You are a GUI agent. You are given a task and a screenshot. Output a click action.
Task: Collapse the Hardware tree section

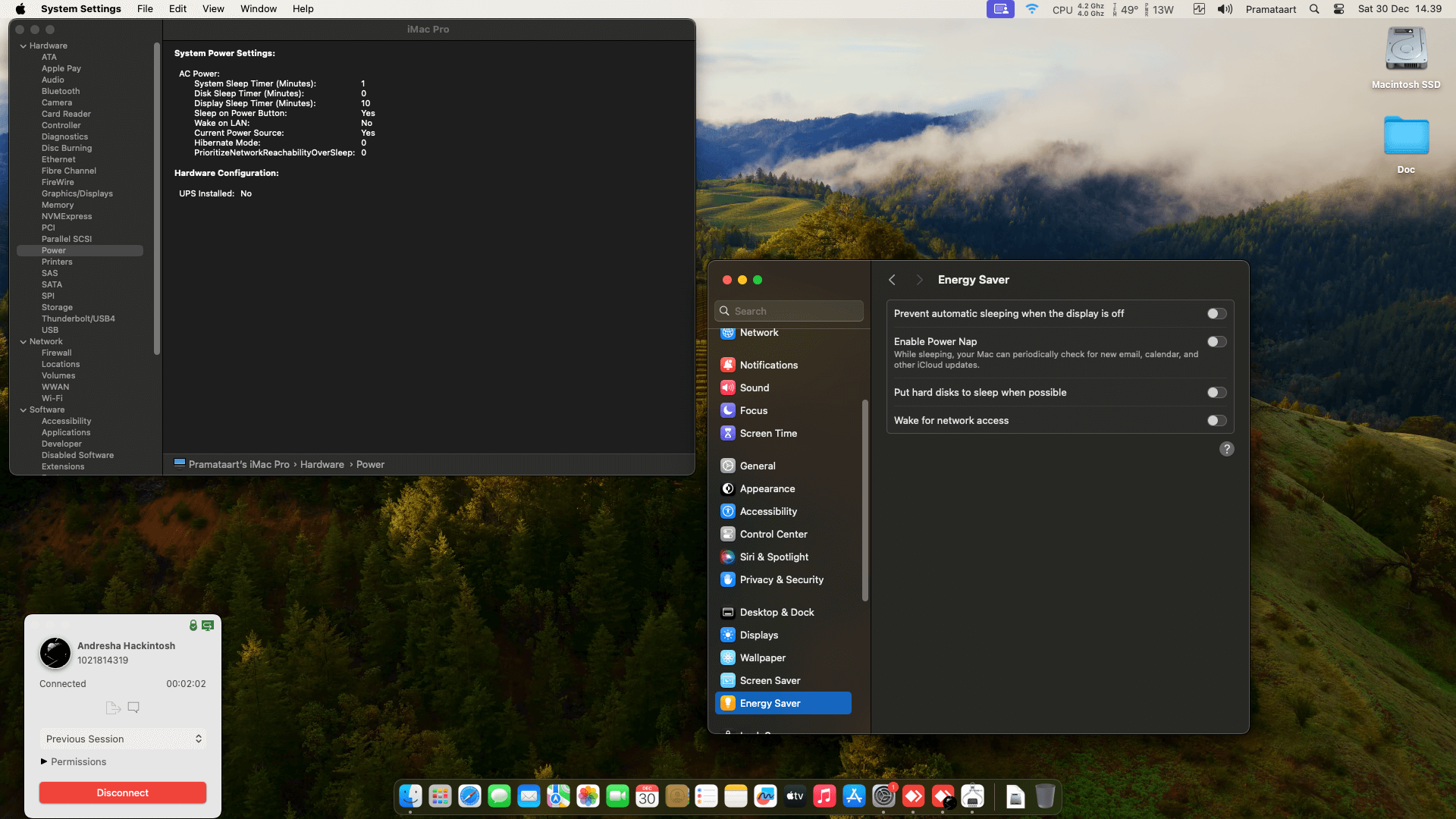pos(24,45)
